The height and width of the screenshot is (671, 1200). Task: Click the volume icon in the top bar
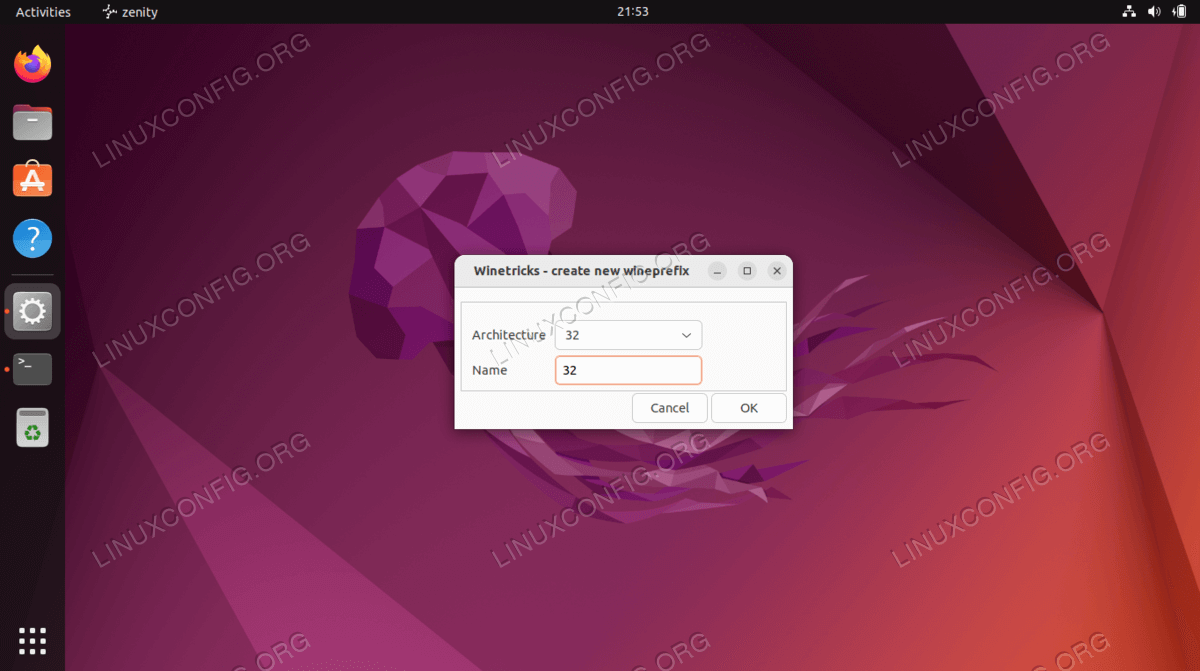(x=1154, y=12)
